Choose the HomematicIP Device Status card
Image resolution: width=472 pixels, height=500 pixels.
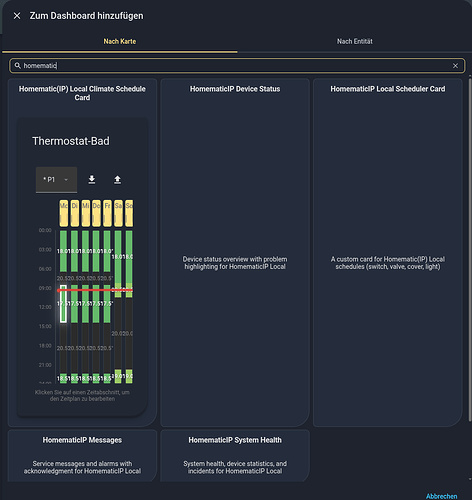pos(235,253)
